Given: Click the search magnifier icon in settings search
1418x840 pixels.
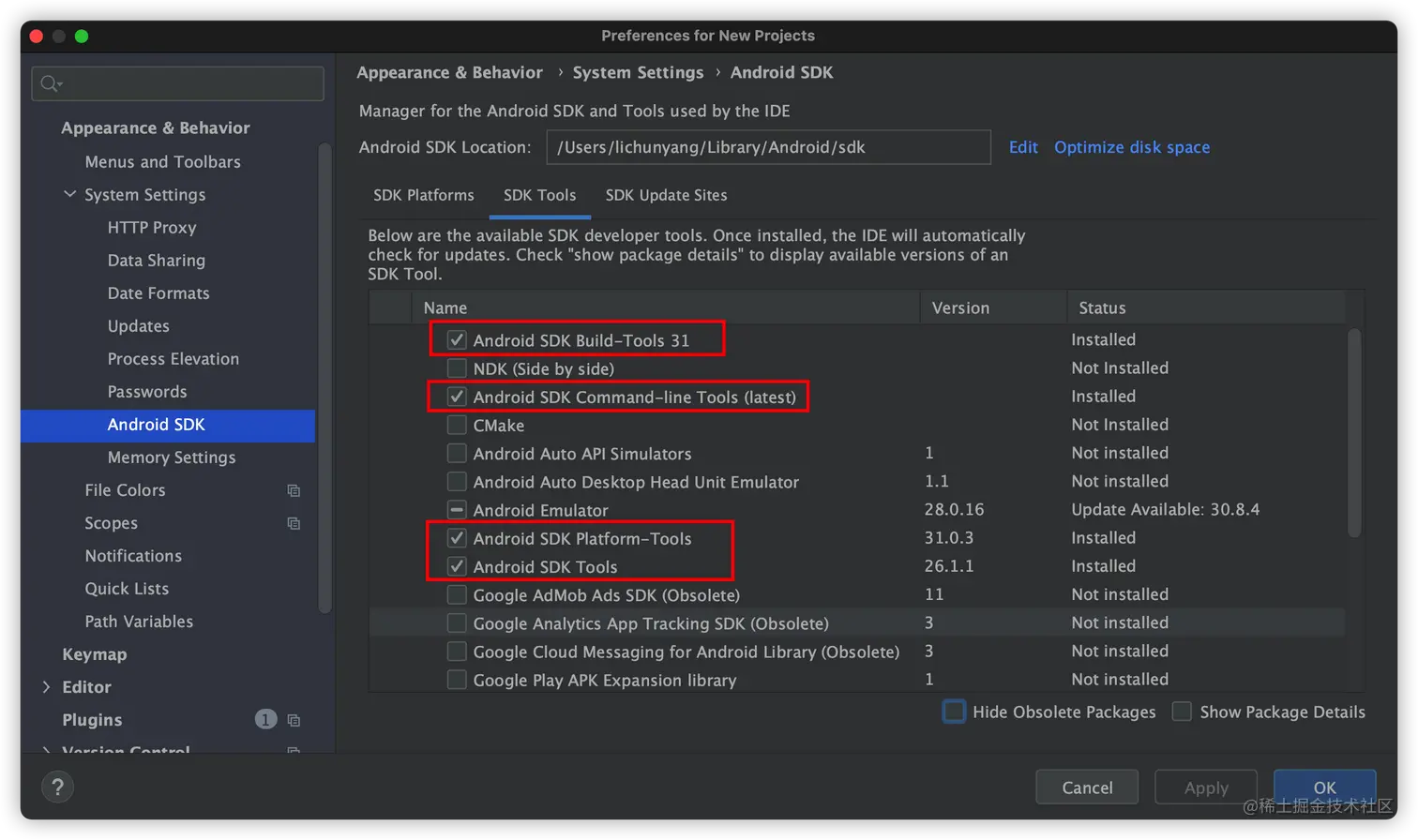Looking at the screenshot, I should pos(51,83).
